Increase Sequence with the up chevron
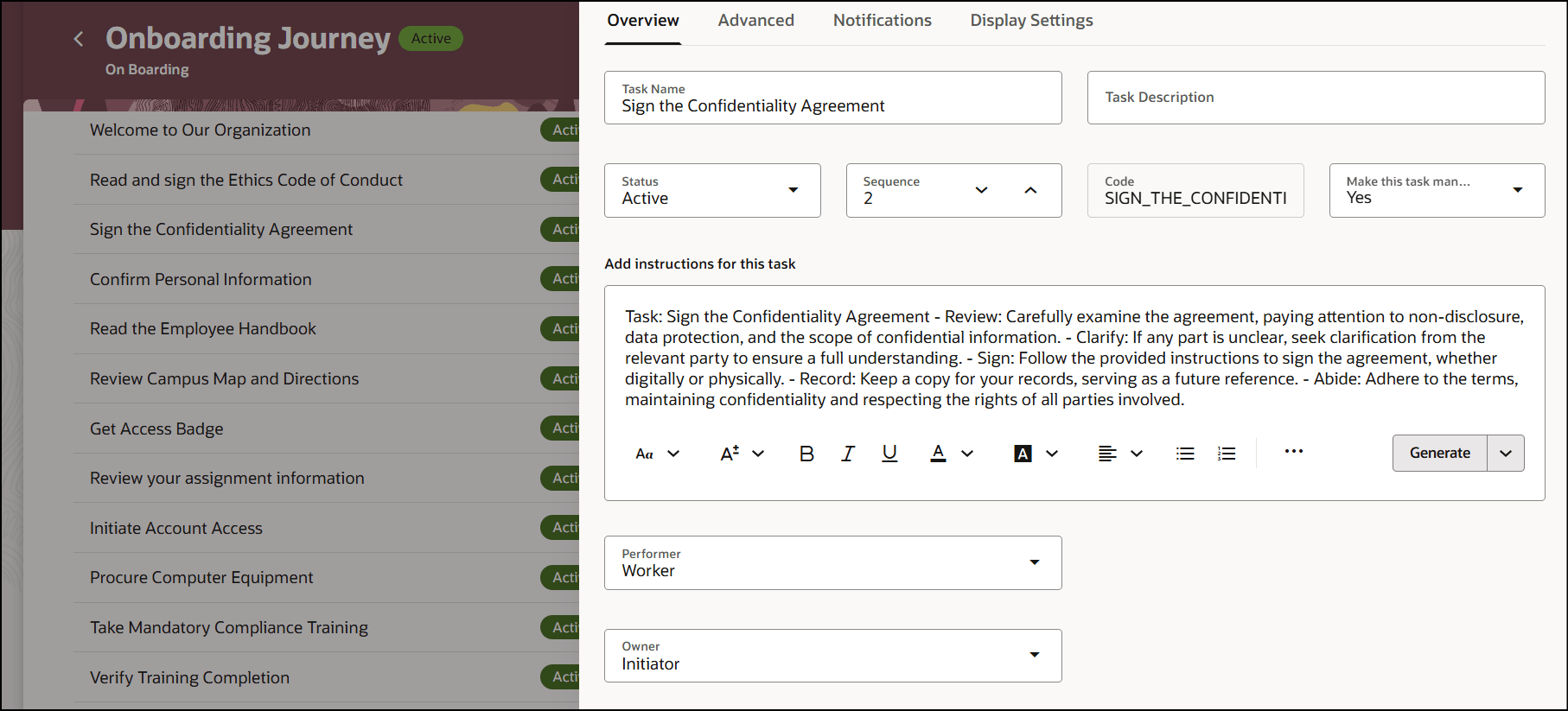 tap(1030, 190)
